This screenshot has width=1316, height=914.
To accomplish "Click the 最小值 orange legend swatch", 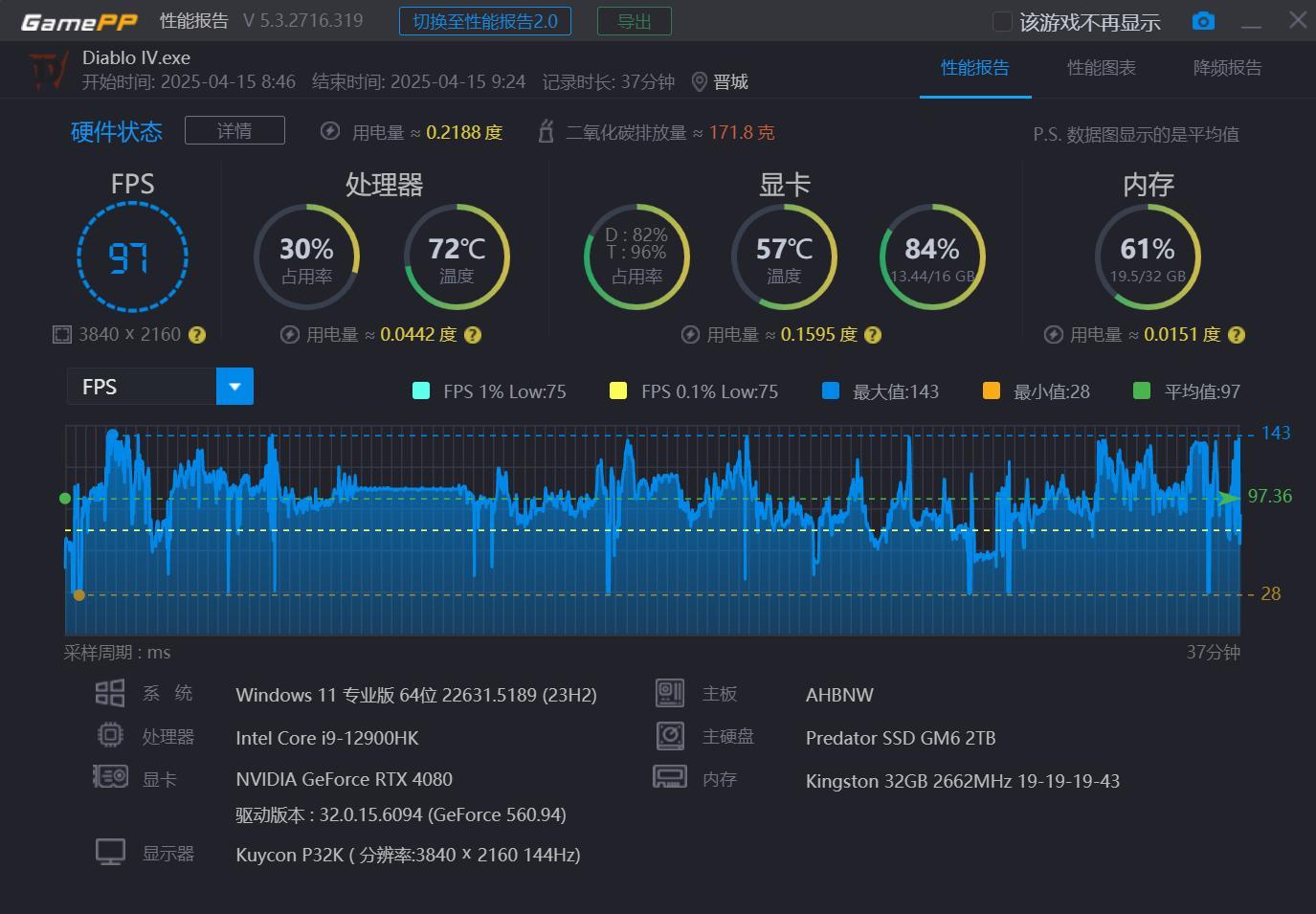I will click(992, 390).
